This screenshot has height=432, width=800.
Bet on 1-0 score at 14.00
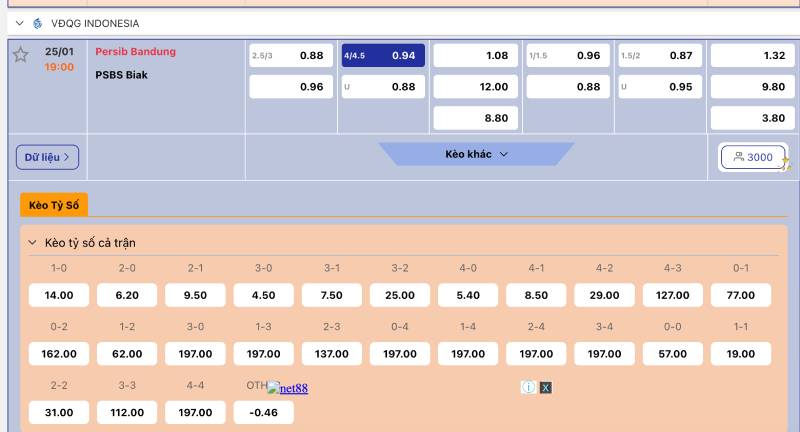[x=59, y=295]
